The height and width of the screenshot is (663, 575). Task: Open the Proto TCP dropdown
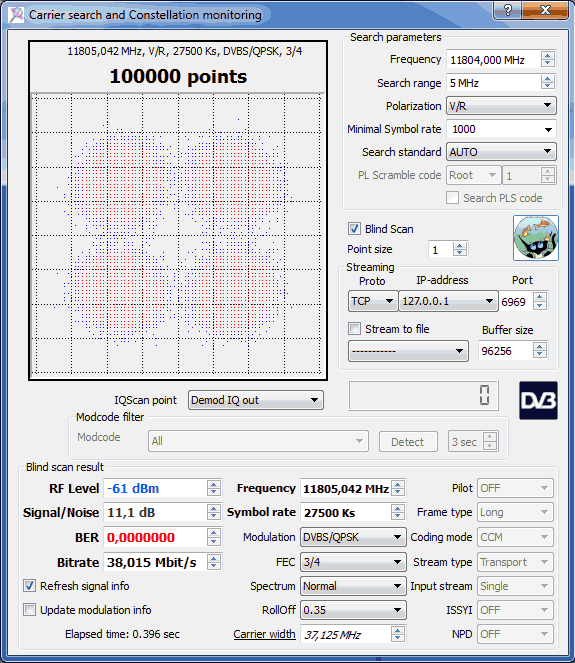pyautogui.click(x=372, y=301)
